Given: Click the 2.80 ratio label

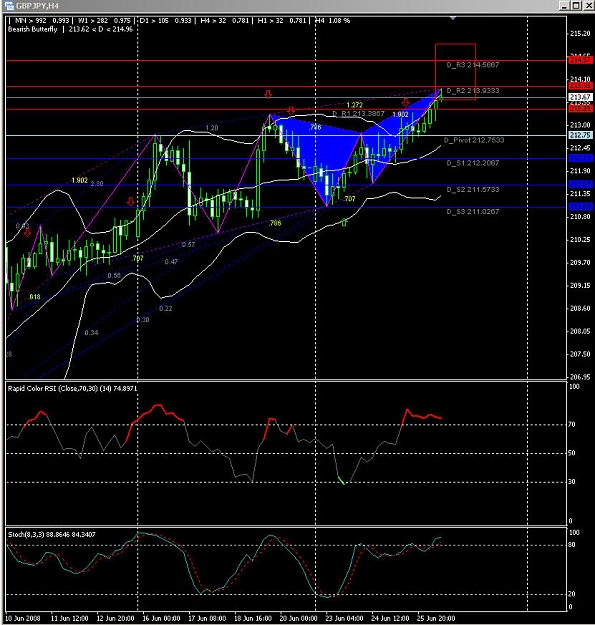Looking at the screenshot, I should [x=97, y=184].
